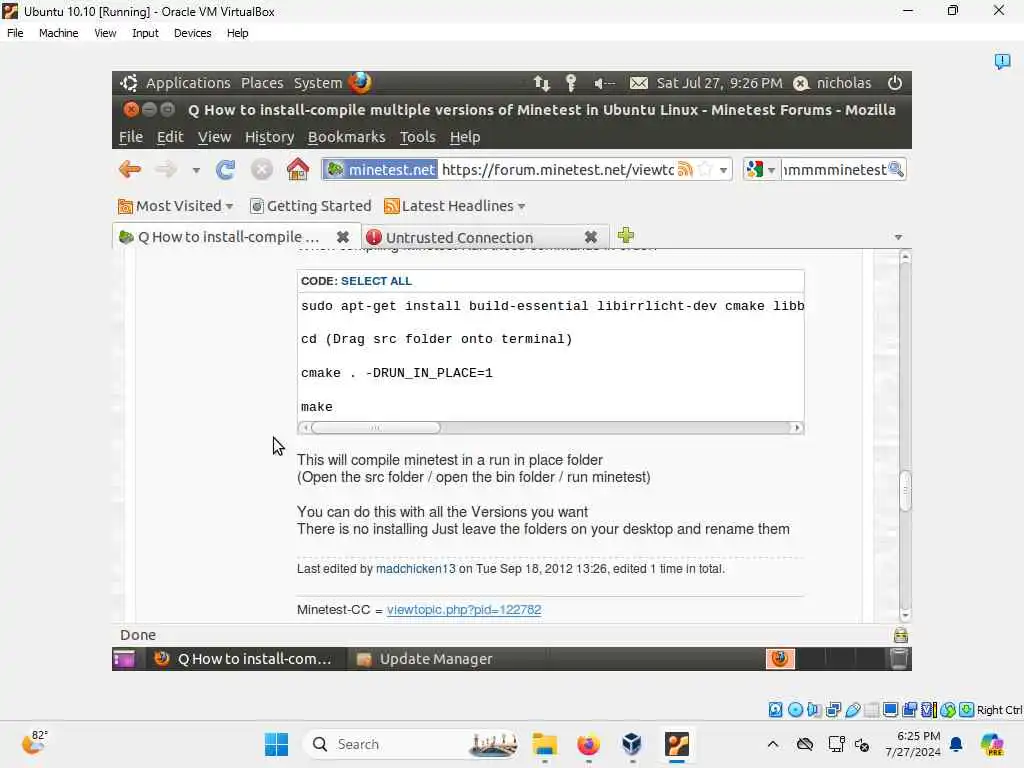Image resolution: width=1024 pixels, height=768 pixels.
Task: Show hidden Windows system tray icons
Action: pos(773,744)
